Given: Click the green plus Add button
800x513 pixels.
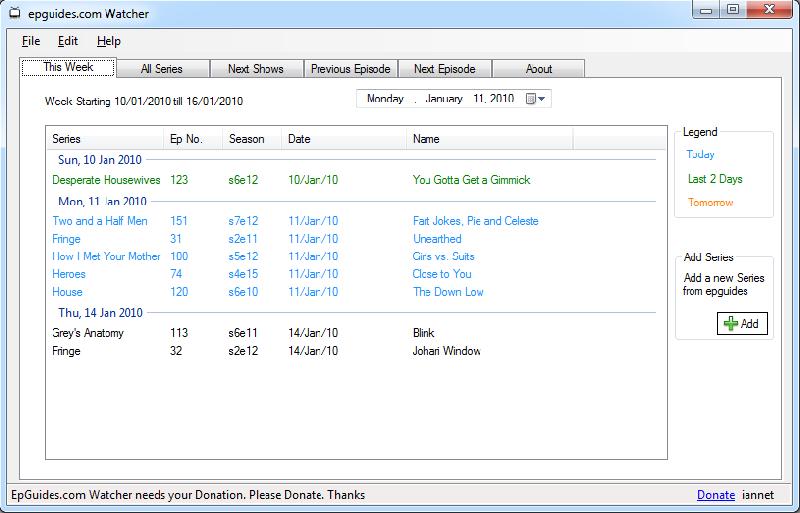Looking at the screenshot, I should click(x=742, y=324).
